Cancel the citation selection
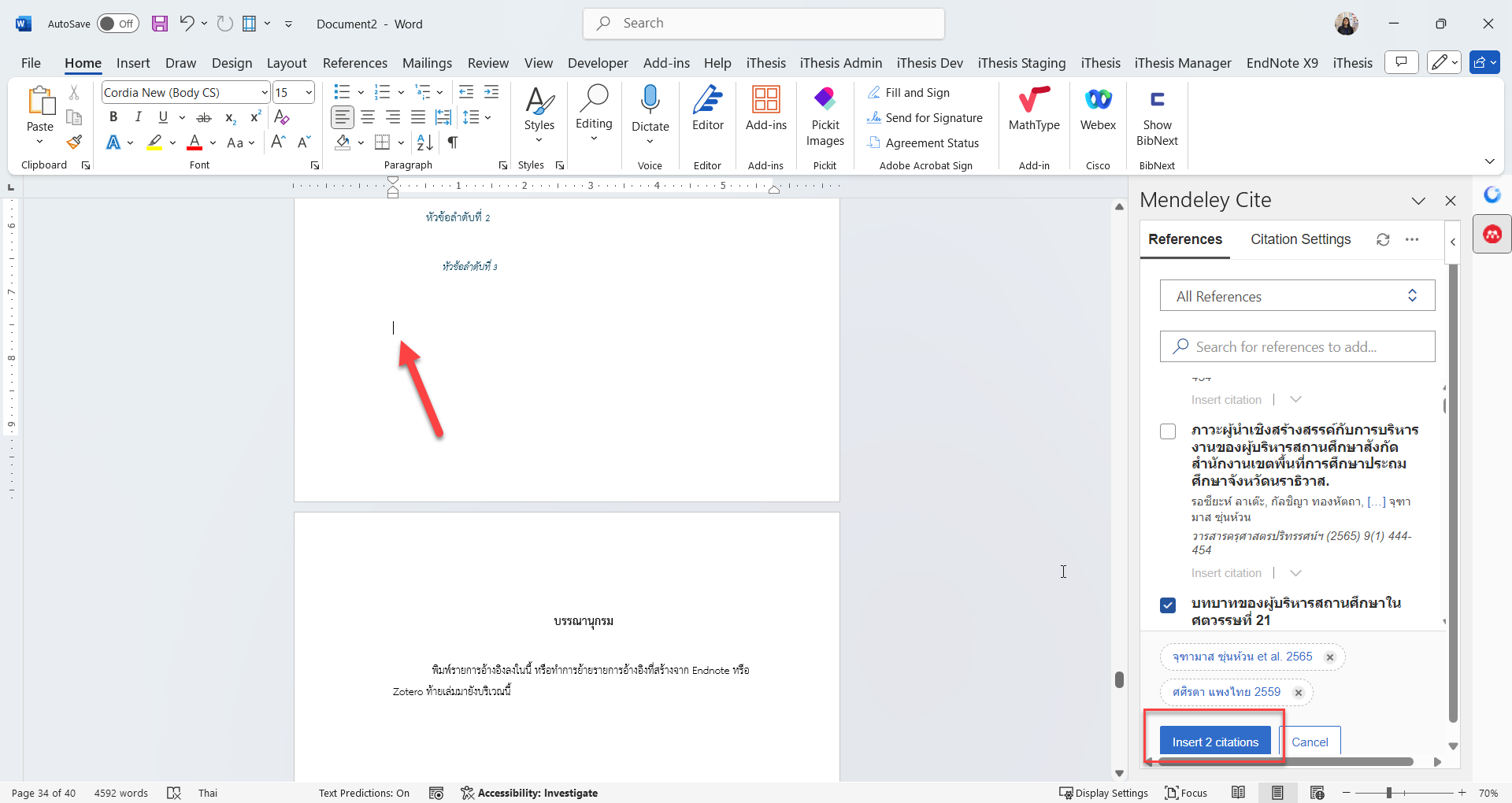This screenshot has height=803, width=1512. pos(1310,742)
